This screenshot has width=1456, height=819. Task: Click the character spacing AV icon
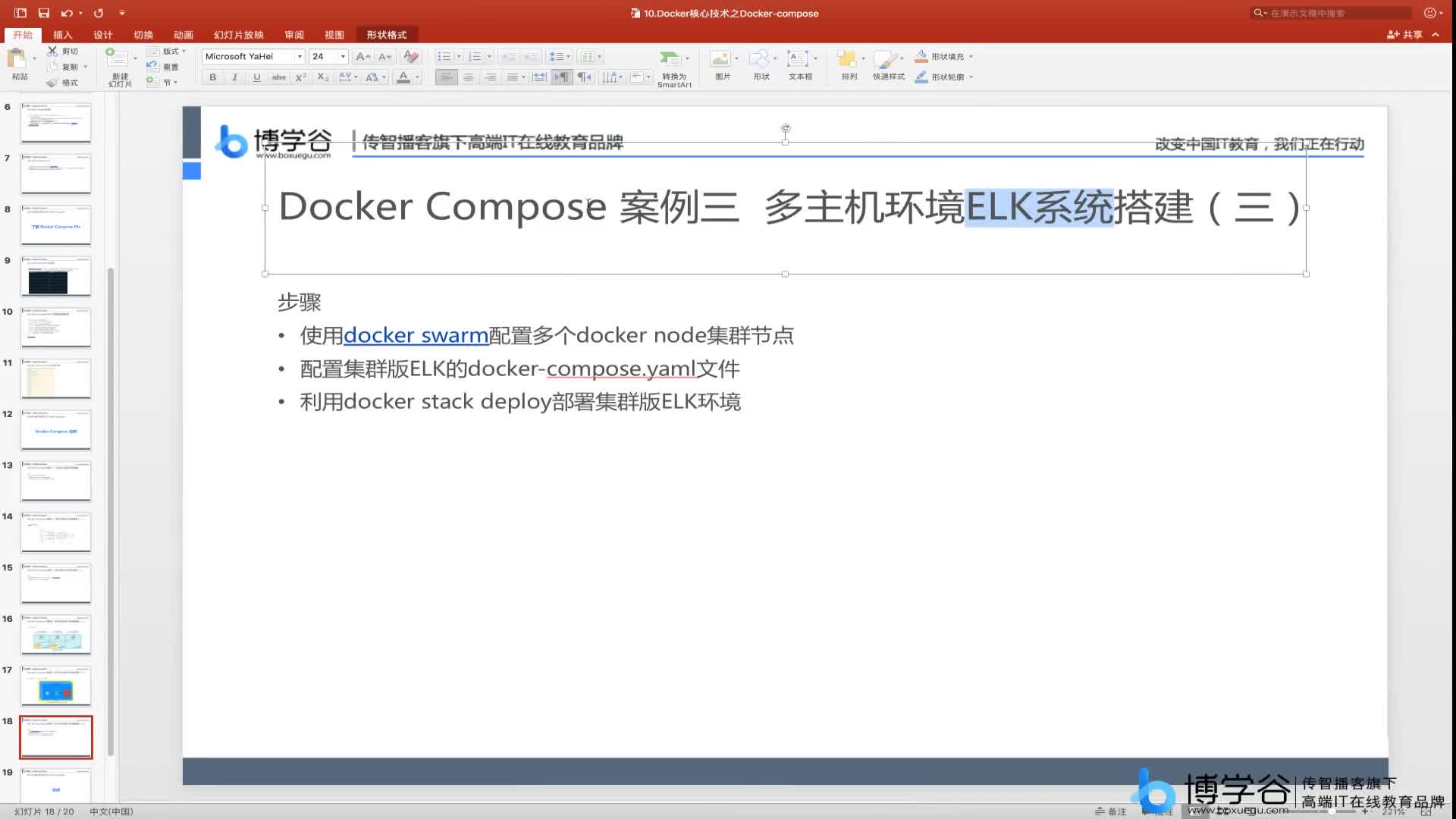[346, 77]
